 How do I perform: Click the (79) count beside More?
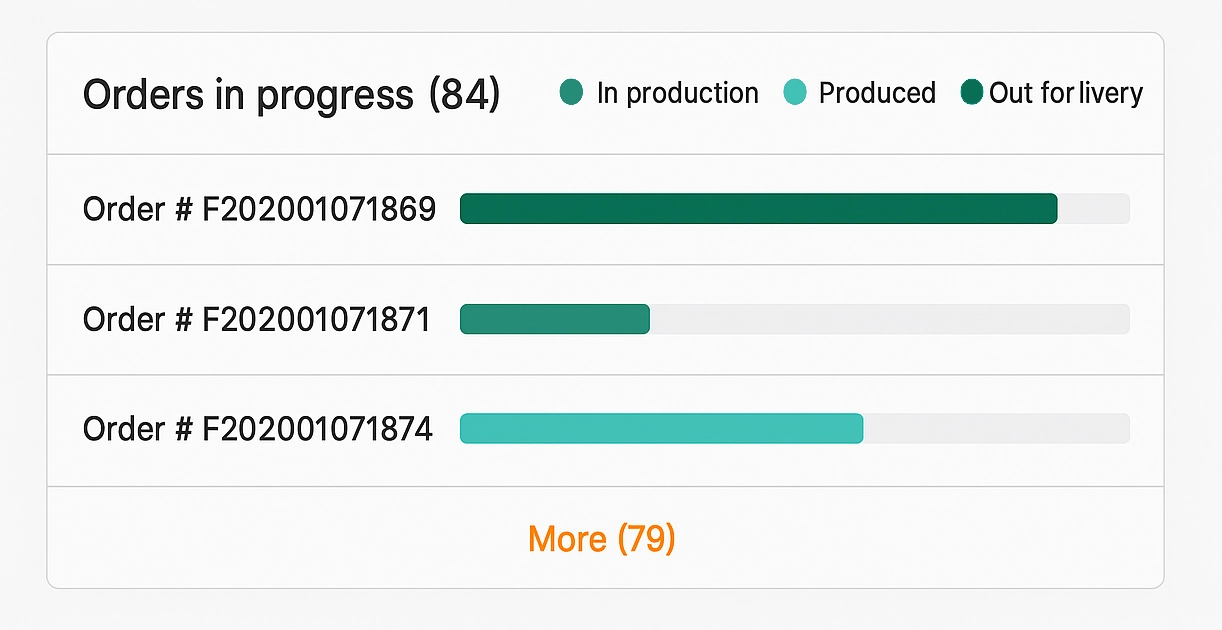tap(646, 539)
